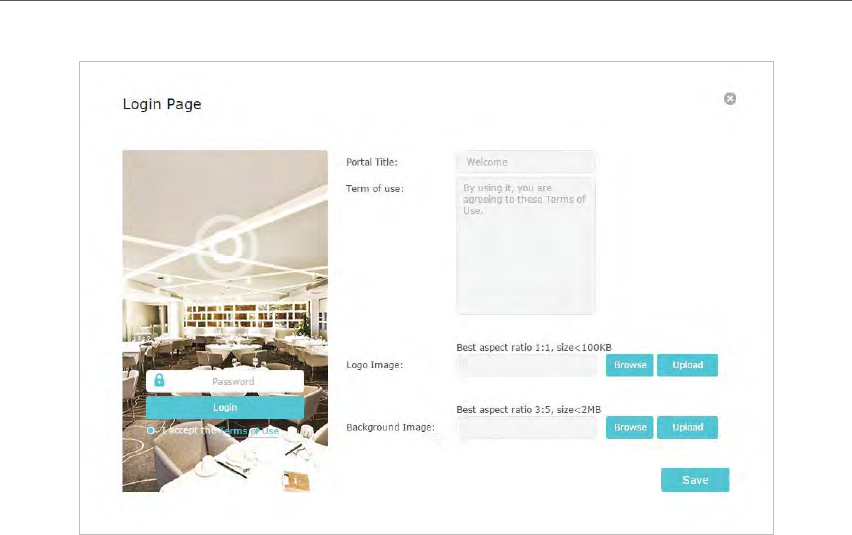
Task: Click the Password field in the preview
Action: coord(225,381)
